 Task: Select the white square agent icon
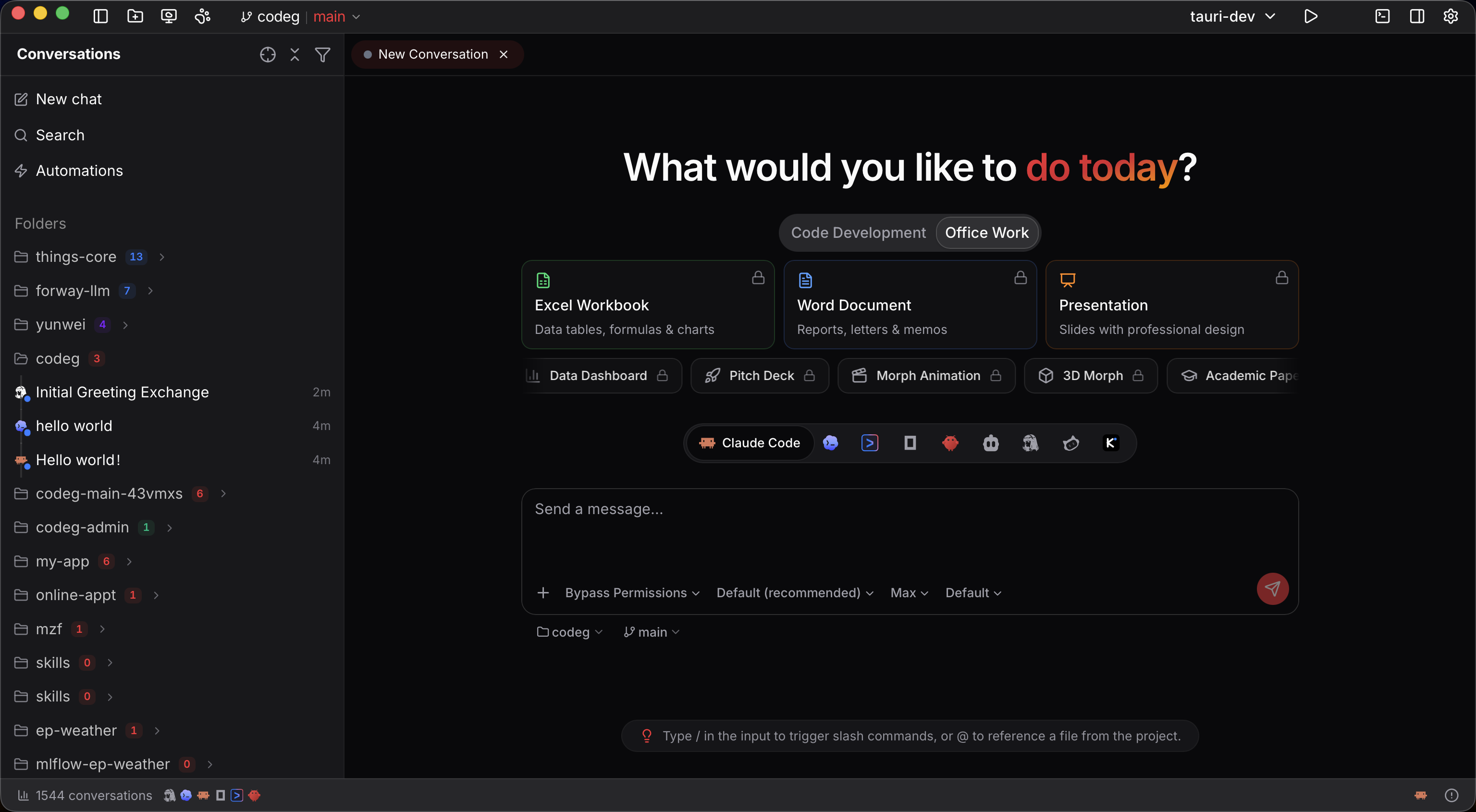(910, 443)
